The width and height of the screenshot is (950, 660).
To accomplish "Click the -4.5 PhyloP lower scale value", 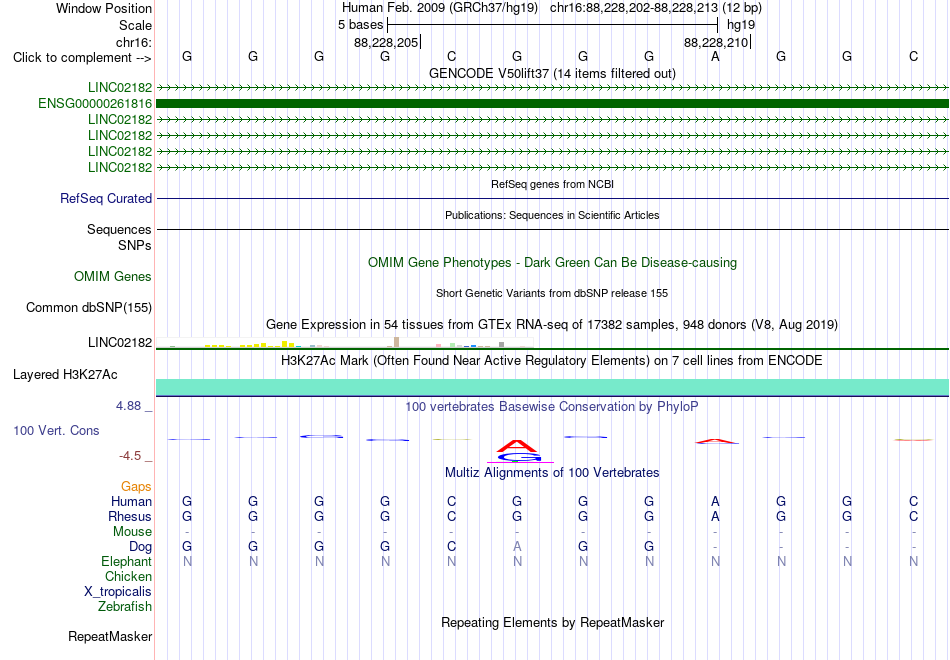I will click(x=130, y=456).
